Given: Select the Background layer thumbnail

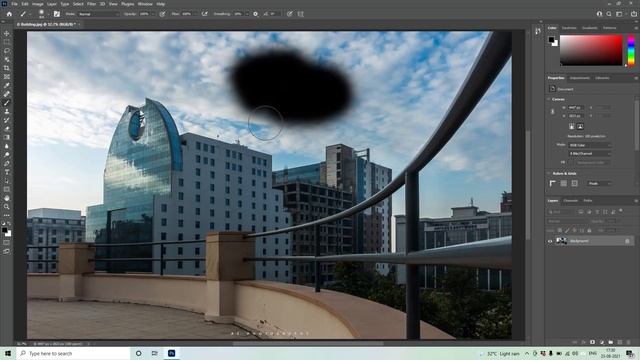Looking at the screenshot, I should click(x=562, y=241).
